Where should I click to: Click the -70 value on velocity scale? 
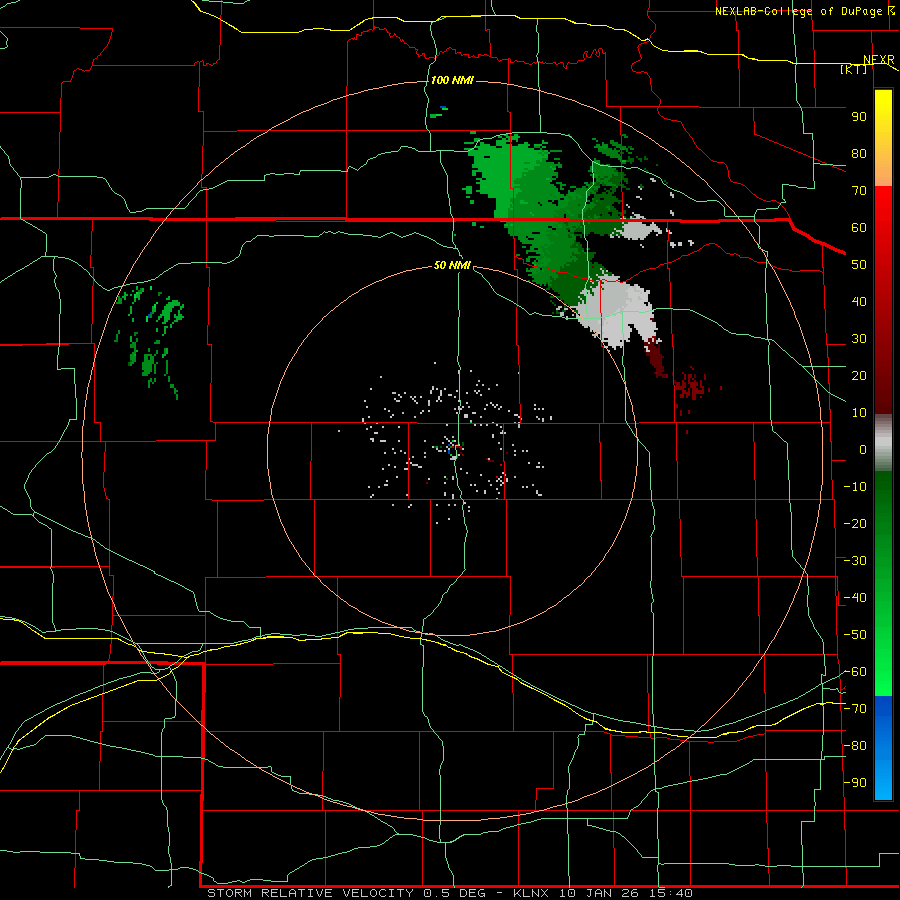click(855, 708)
